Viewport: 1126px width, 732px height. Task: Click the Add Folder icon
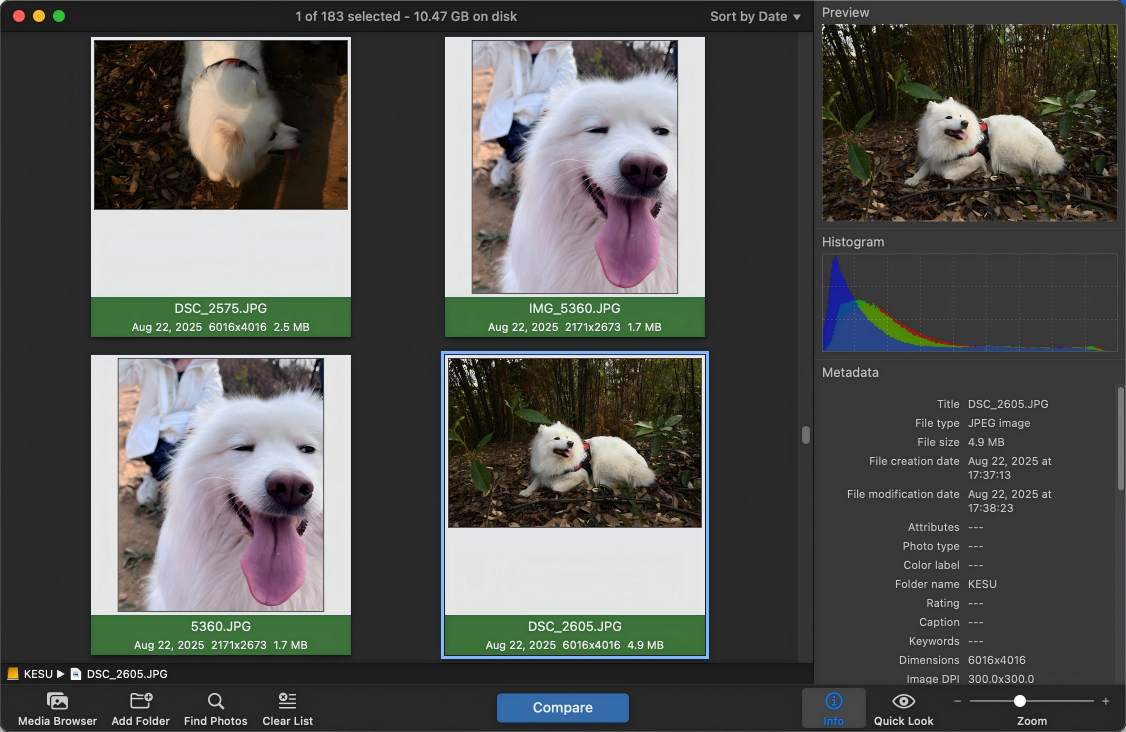[x=140, y=708]
